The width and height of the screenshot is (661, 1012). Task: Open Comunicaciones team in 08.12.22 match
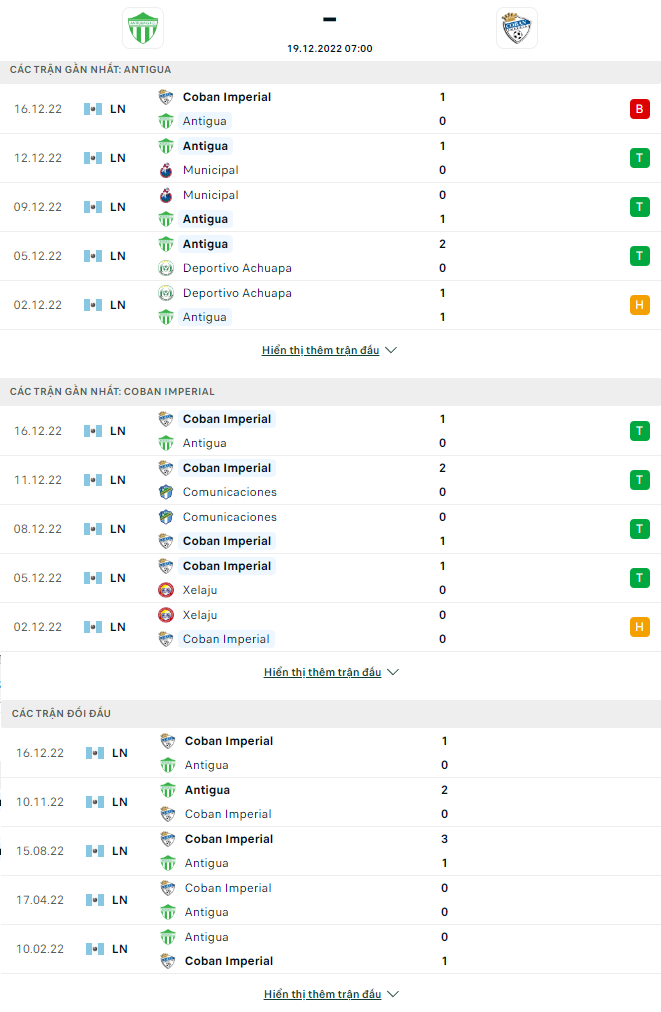pos(229,517)
